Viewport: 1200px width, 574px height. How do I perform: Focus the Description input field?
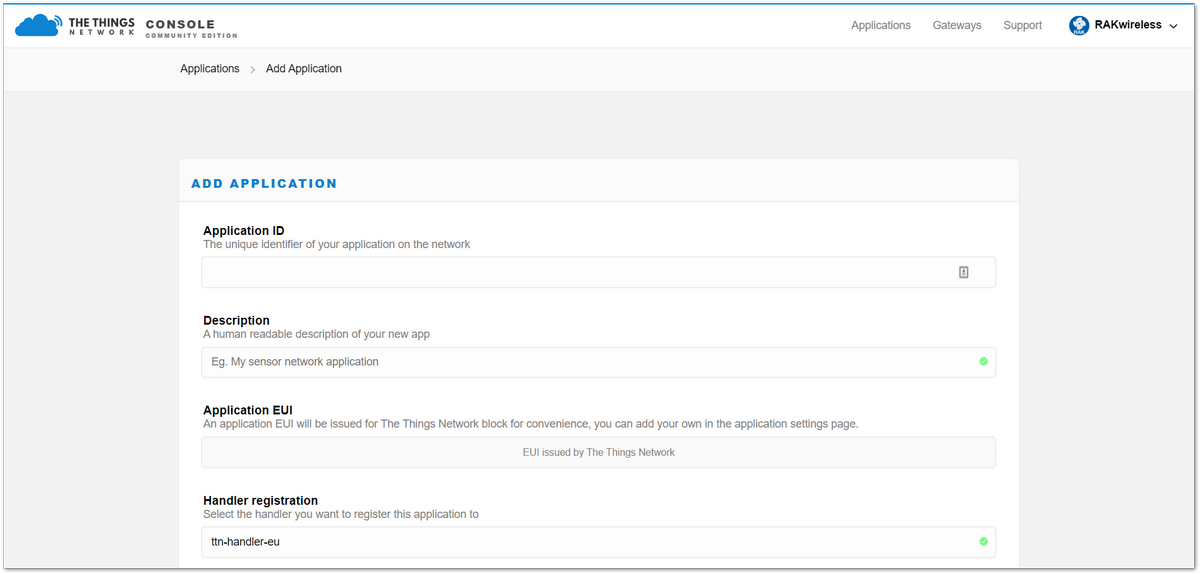tap(599, 362)
